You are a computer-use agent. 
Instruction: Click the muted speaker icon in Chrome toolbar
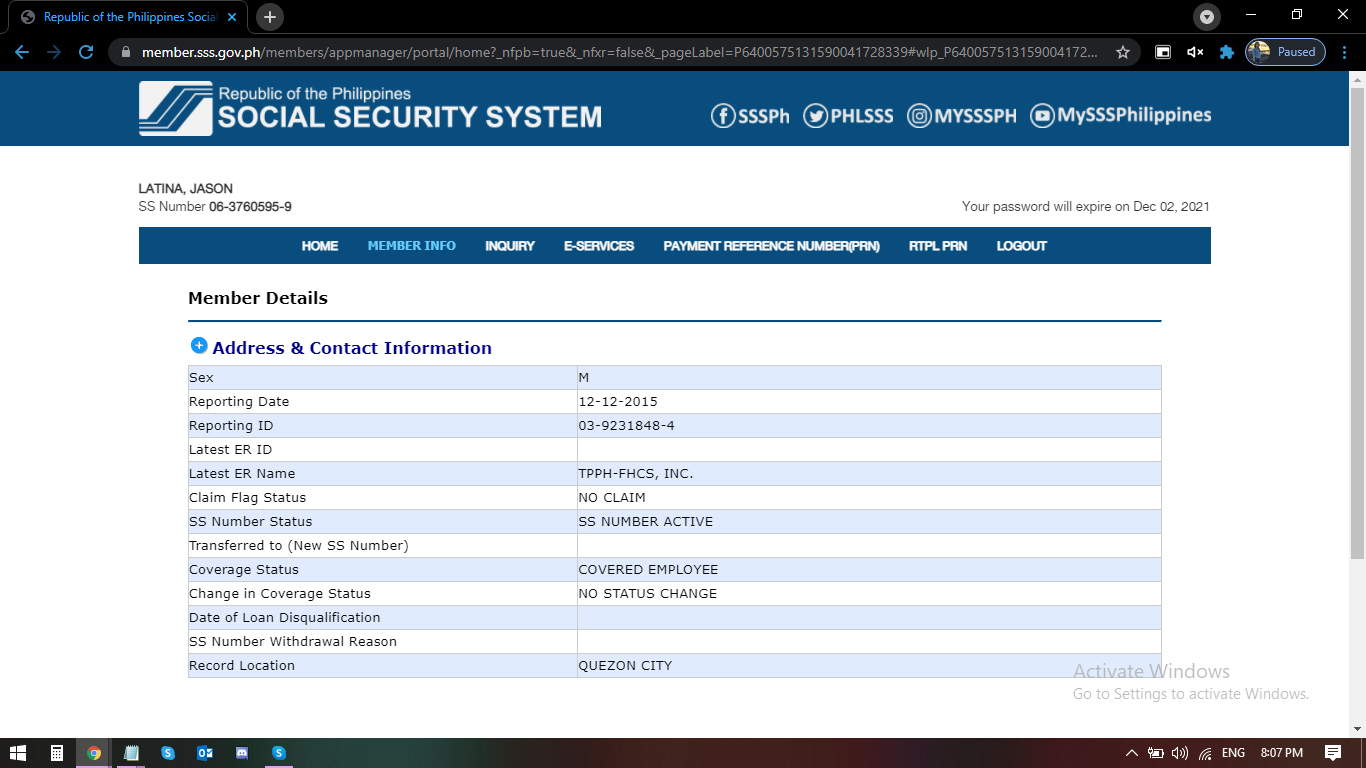click(1194, 52)
